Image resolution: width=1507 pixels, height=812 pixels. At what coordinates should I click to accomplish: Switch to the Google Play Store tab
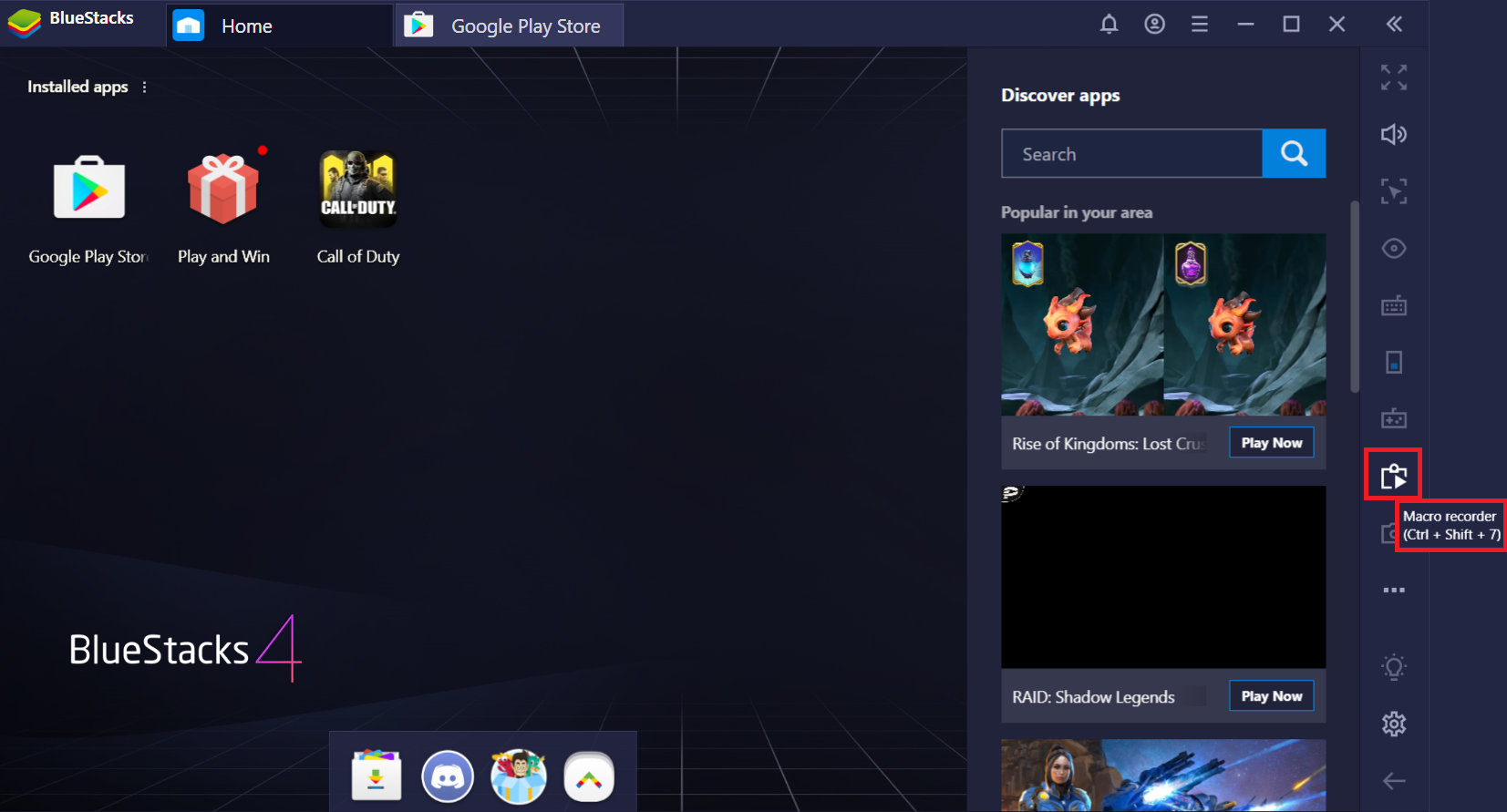click(511, 26)
